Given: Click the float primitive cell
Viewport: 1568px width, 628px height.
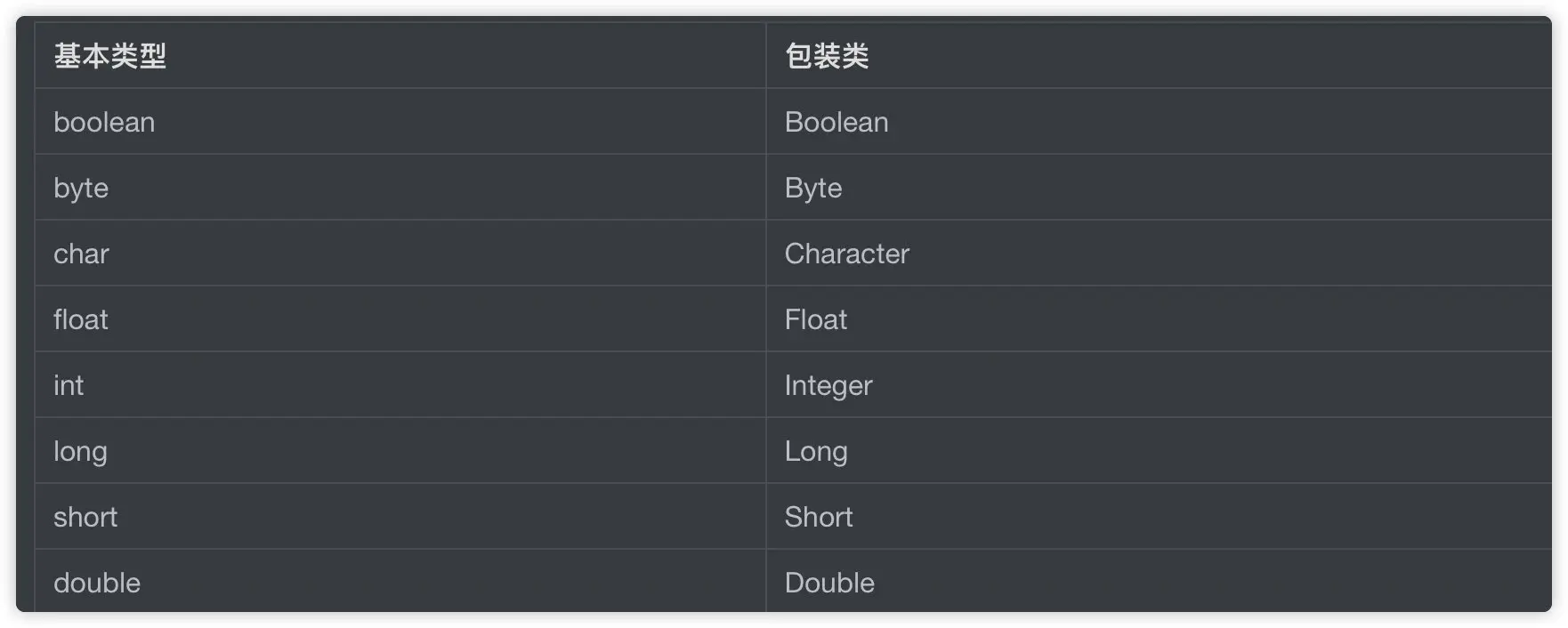Looking at the screenshot, I should (81, 319).
